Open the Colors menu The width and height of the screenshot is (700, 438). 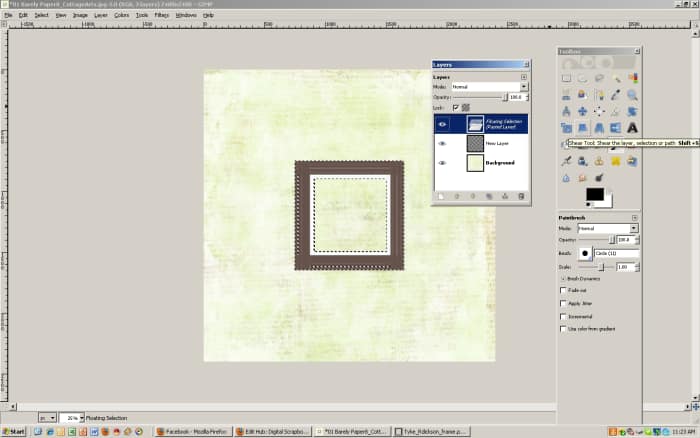(121, 15)
